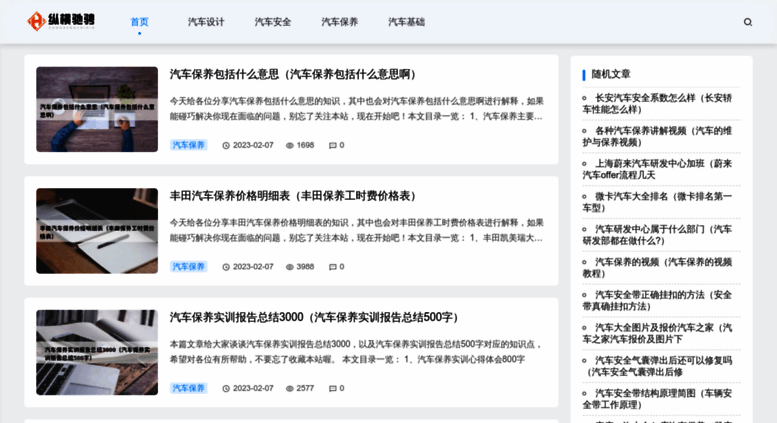Open thumbnail of laptop desk article 汽车保养包括什么意思

pyautogui.click(x=97, y=109)
